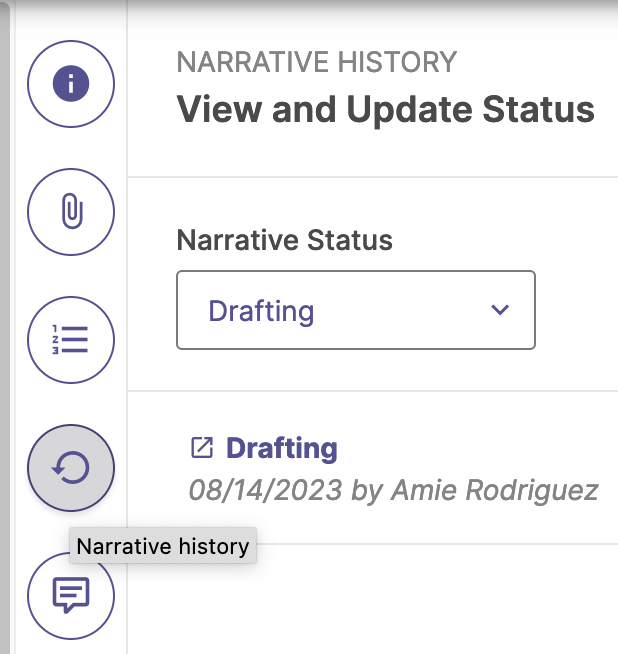The width and height of the screenshot is (618, 654).
Task: Click the external-link icon beside Drafting entry
Action: [x=202, y=448]
